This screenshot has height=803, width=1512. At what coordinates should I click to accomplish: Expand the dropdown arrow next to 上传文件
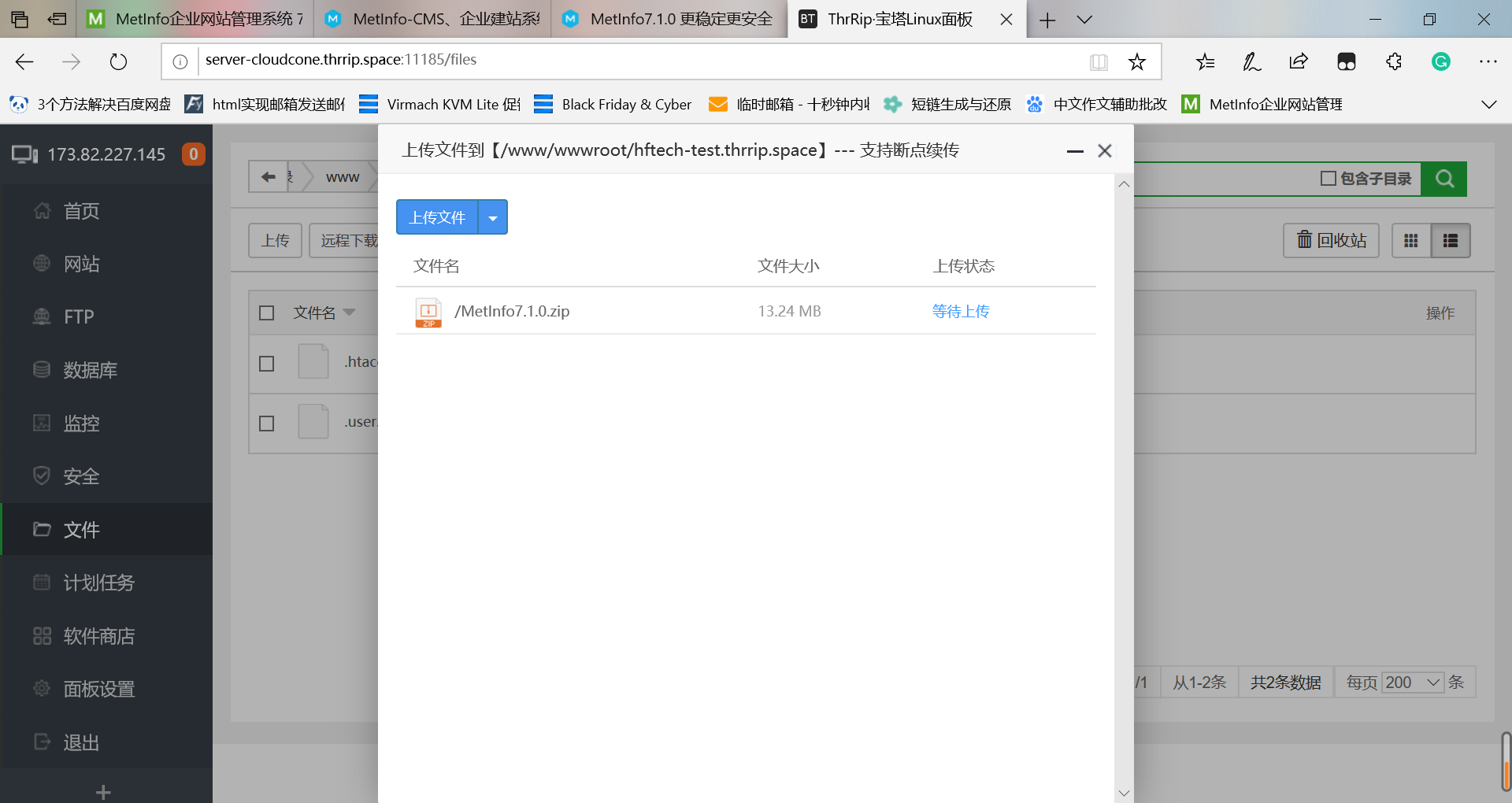493,217
